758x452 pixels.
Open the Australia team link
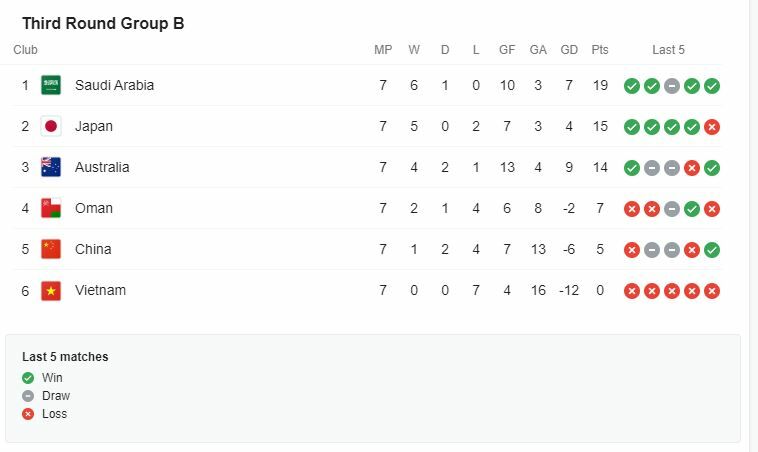102,167
